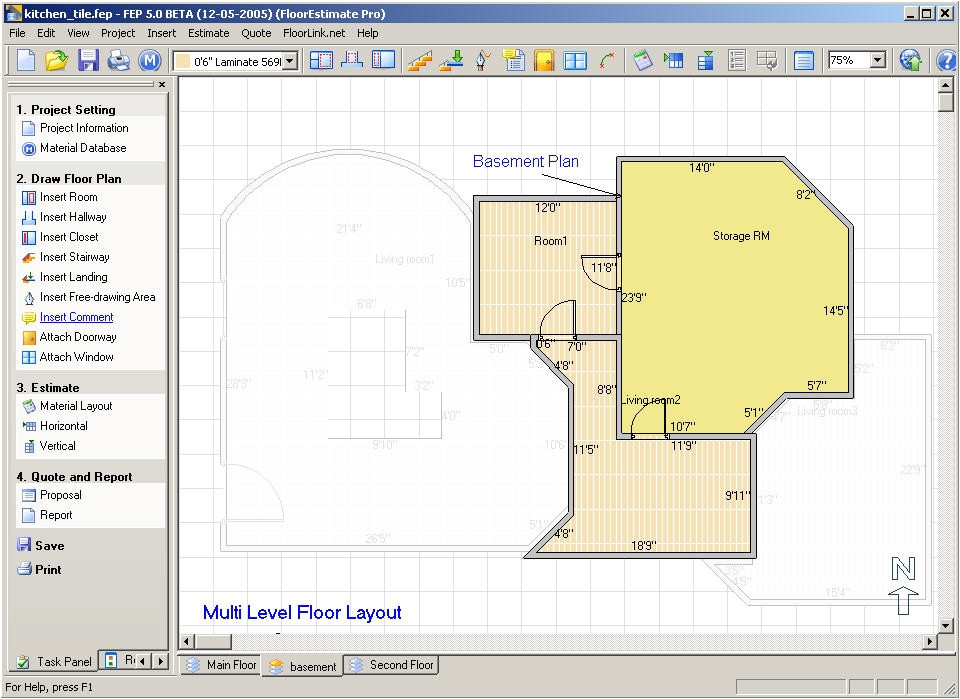960x699 pixels.
Task: Click the Vertical estimate toolbar icon
Action: (x=705, y=61)
